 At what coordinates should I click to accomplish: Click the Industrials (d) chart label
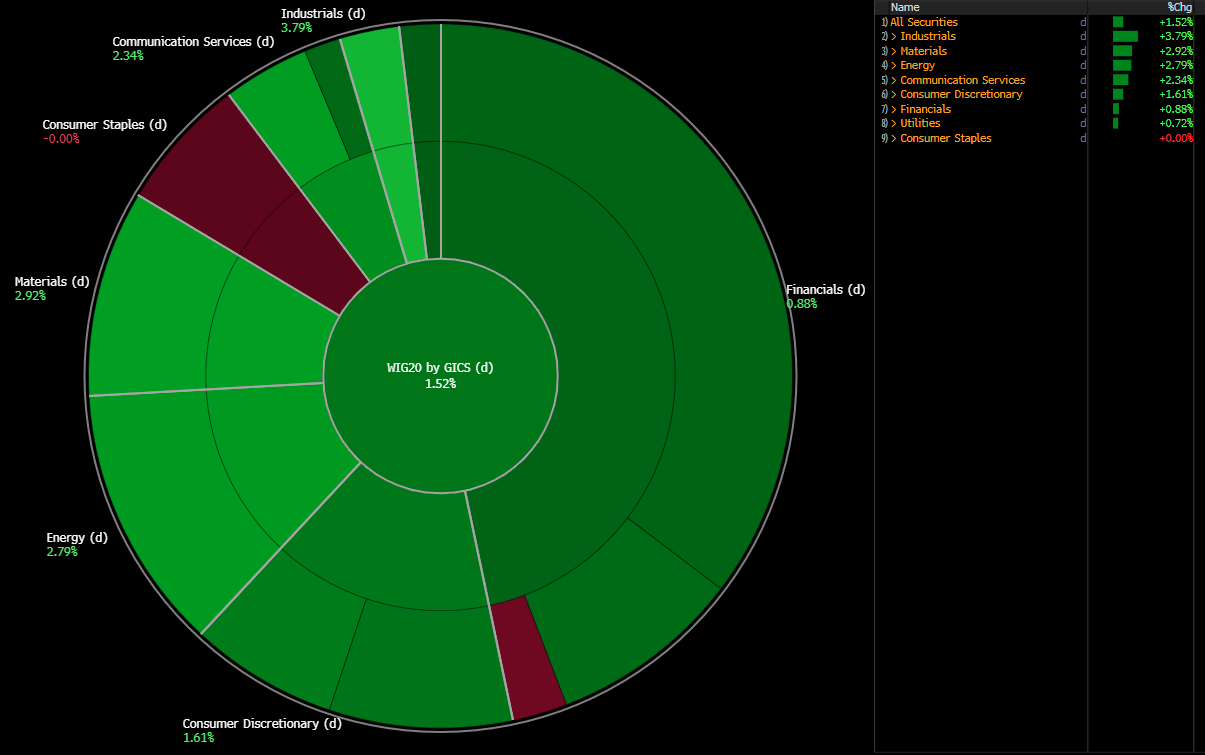[325, 14]
